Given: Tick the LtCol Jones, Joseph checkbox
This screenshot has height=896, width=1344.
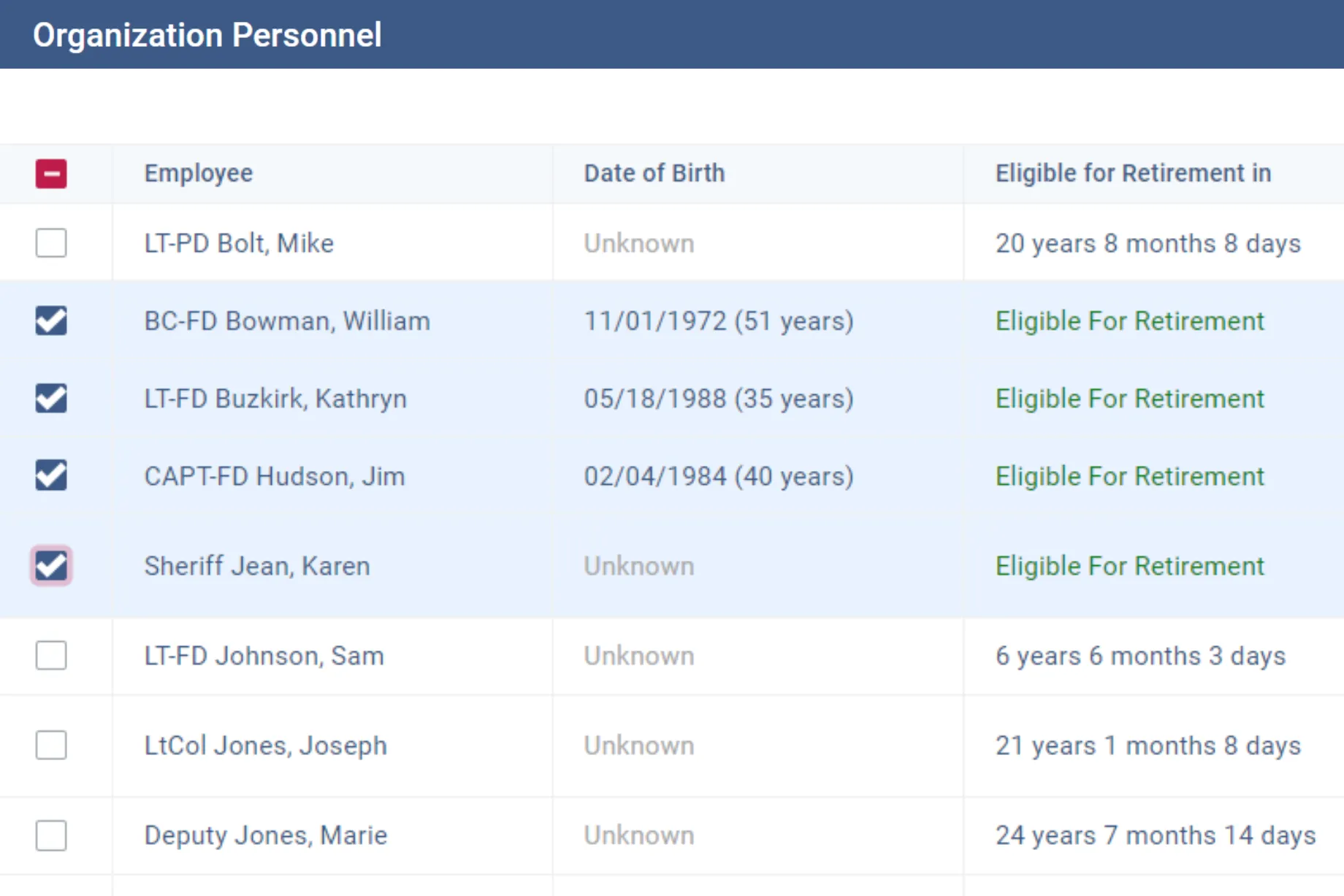Looking at the screenshot, I should (x=51, y=746).
